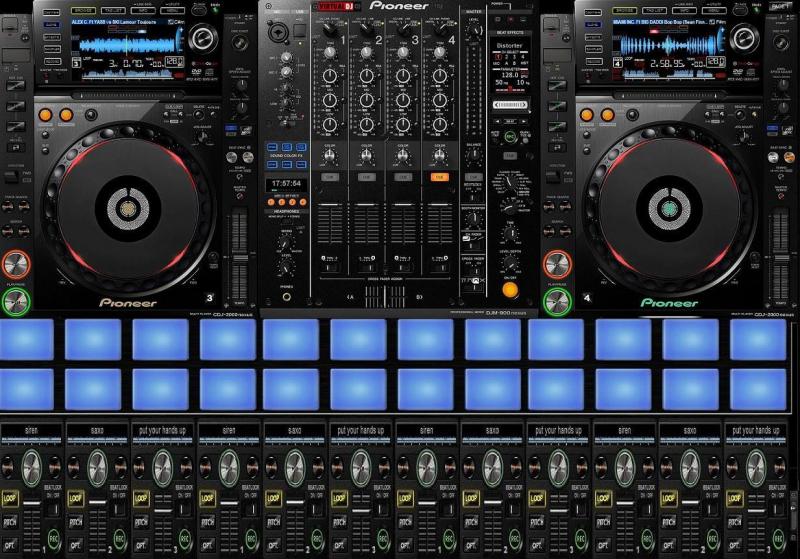Click the 17:57:54 clock display on mixer
The height and width of the screenshot is (559, 800).
point(286,184)
